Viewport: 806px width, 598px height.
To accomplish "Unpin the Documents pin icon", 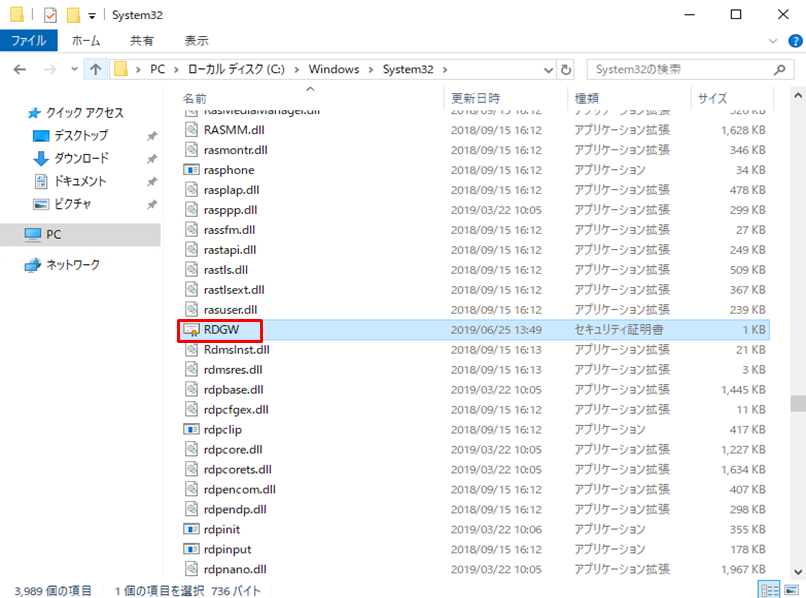I will coord(152,182).
